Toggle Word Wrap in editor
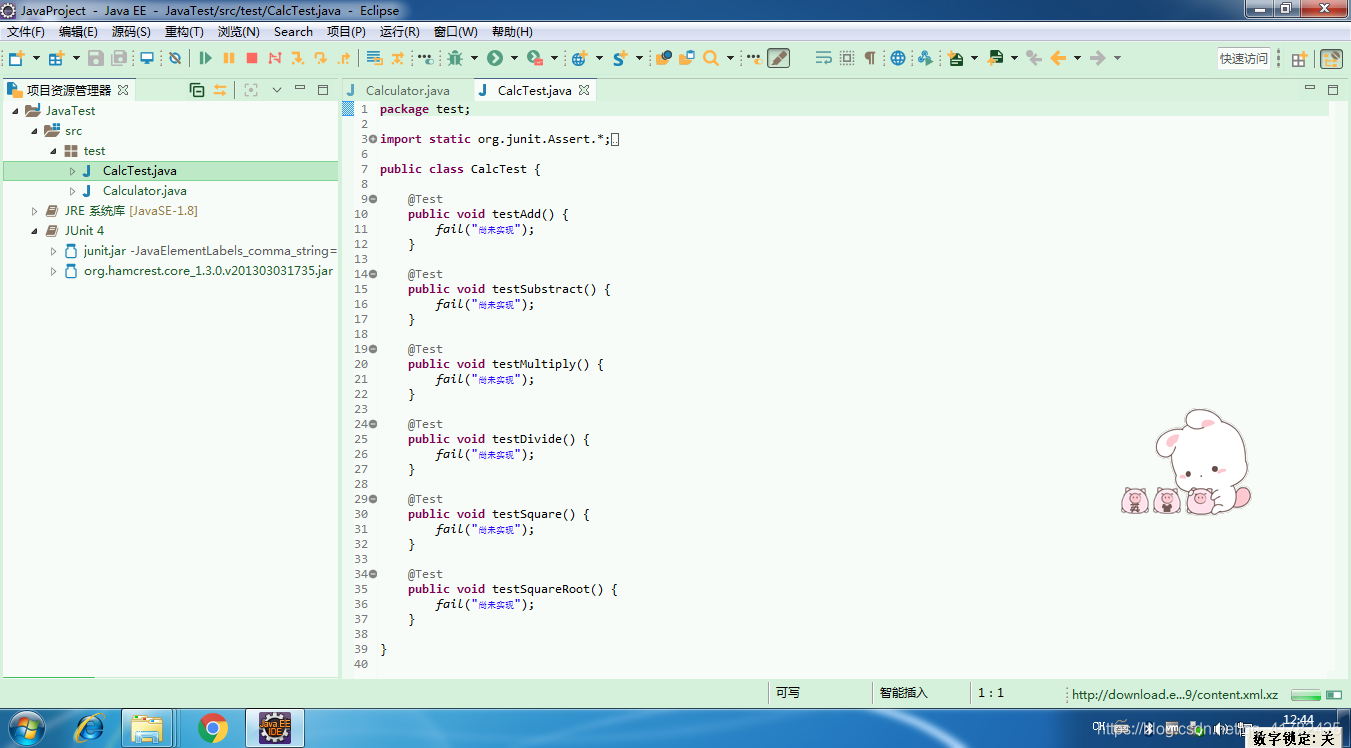Image resolution: width=1351 pixels, height=748 pixels. click(823, 58)
